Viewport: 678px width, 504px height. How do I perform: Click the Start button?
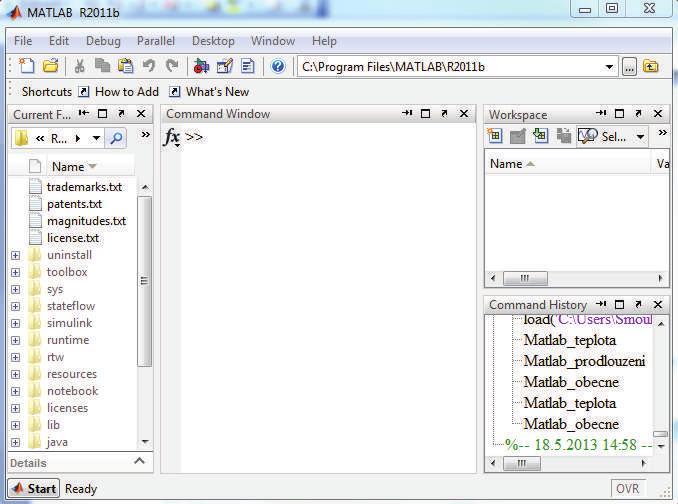[x=34, y=488]
